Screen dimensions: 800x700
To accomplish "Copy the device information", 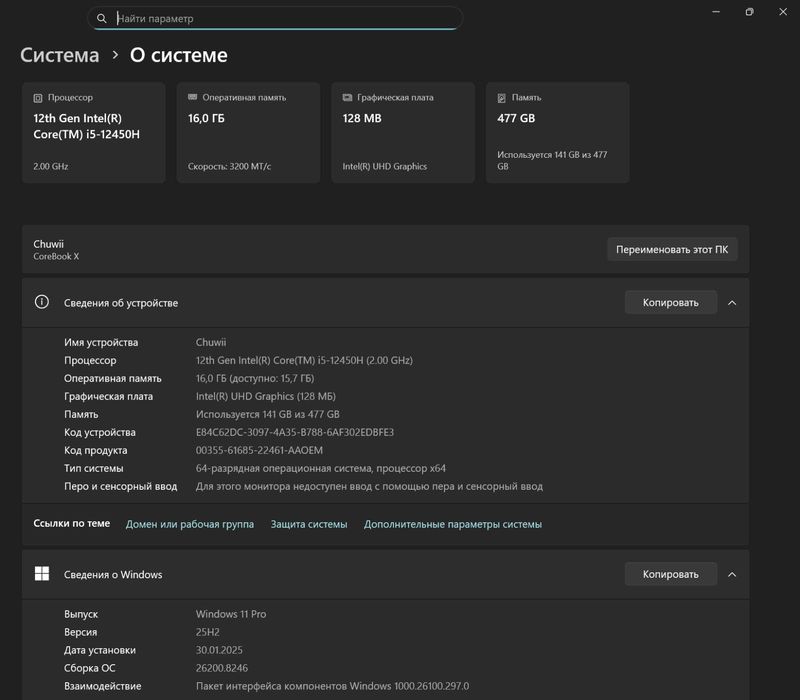I will pos(671,303).
